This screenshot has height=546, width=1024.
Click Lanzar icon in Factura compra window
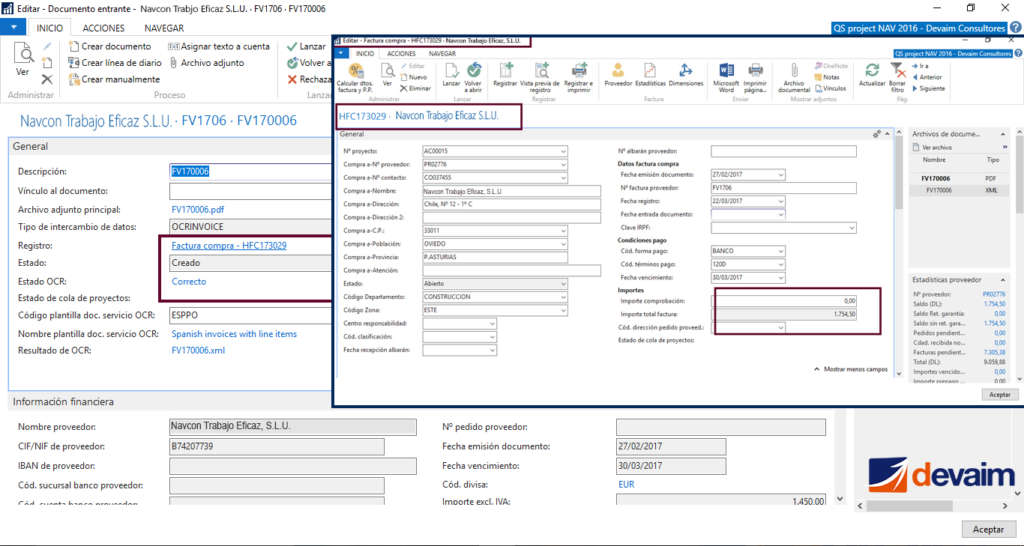pos(451,72)
